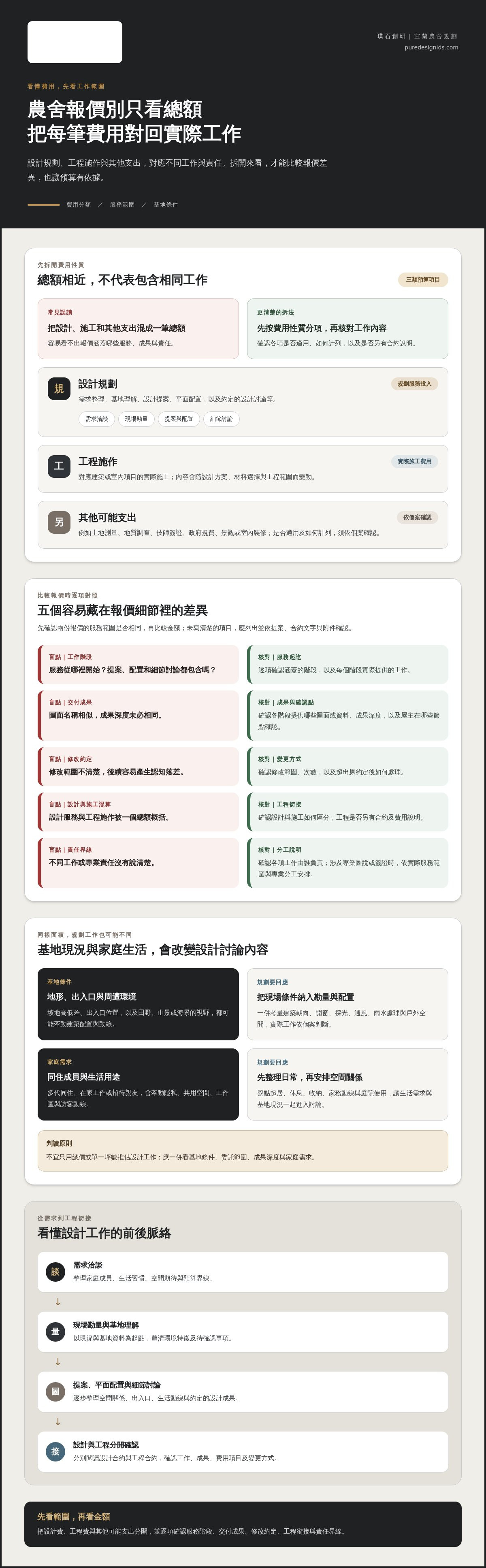Click the 工 construction icon
The width and height of the screenshot is (486, 1568).
pos(59,466)
